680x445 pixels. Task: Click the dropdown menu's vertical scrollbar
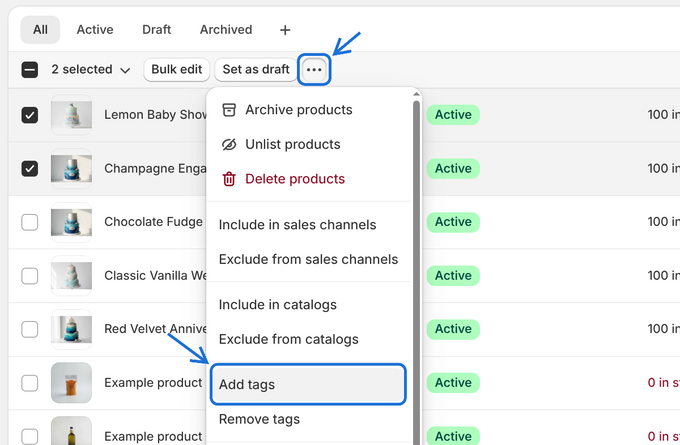(x=416, y=250)
